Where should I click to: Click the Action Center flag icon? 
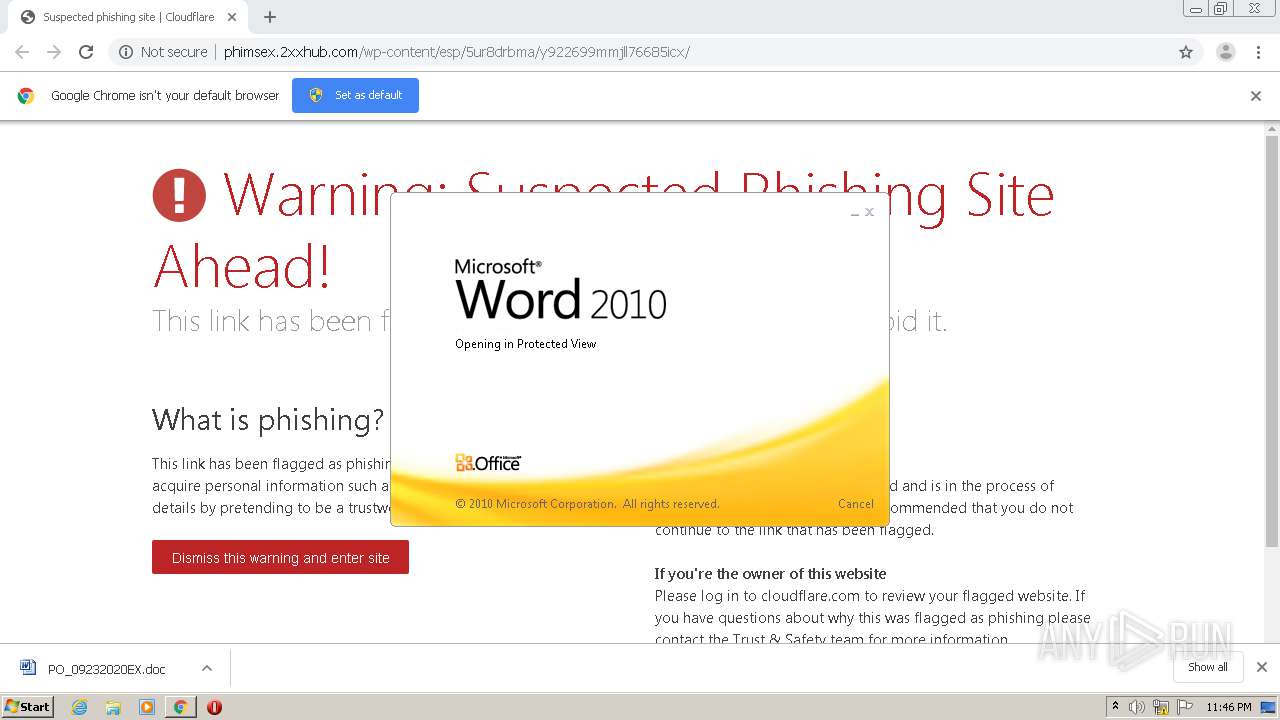[1186, 707]
